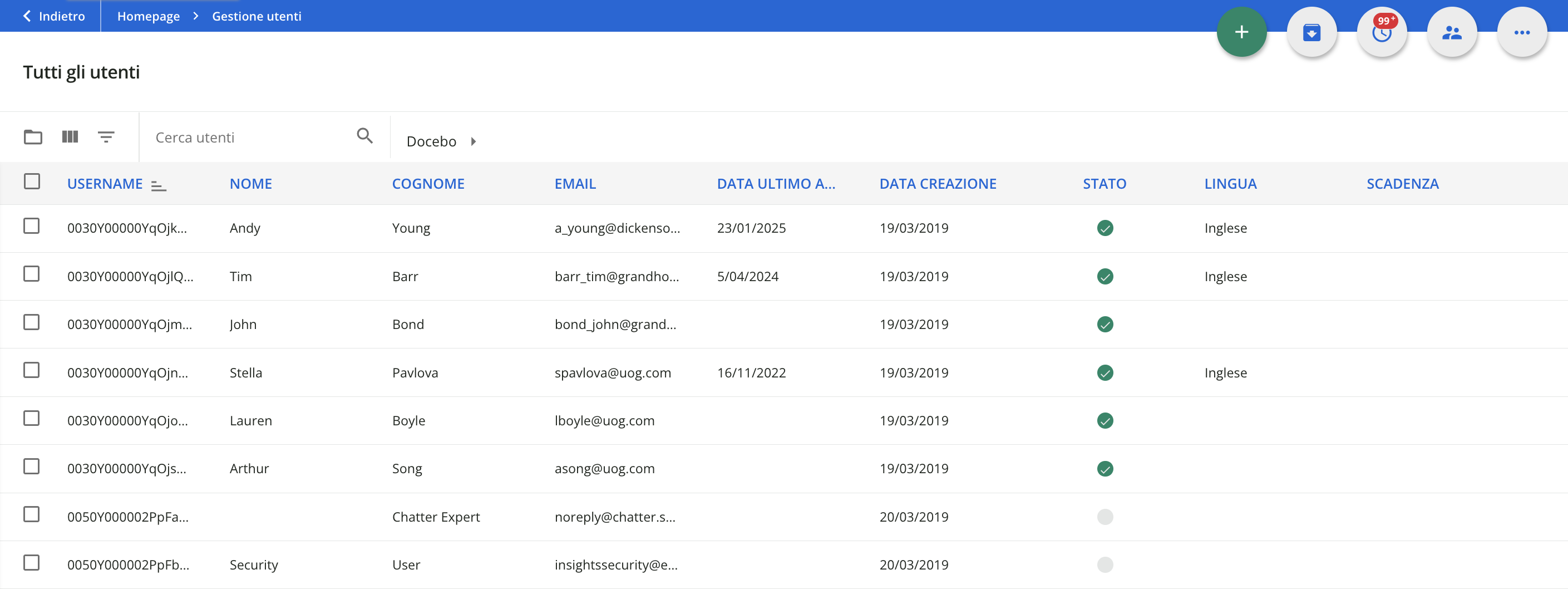Click email spavlova@uog.com
Image resolution: width=1568 pixels, height=589 pixels.
613,373
